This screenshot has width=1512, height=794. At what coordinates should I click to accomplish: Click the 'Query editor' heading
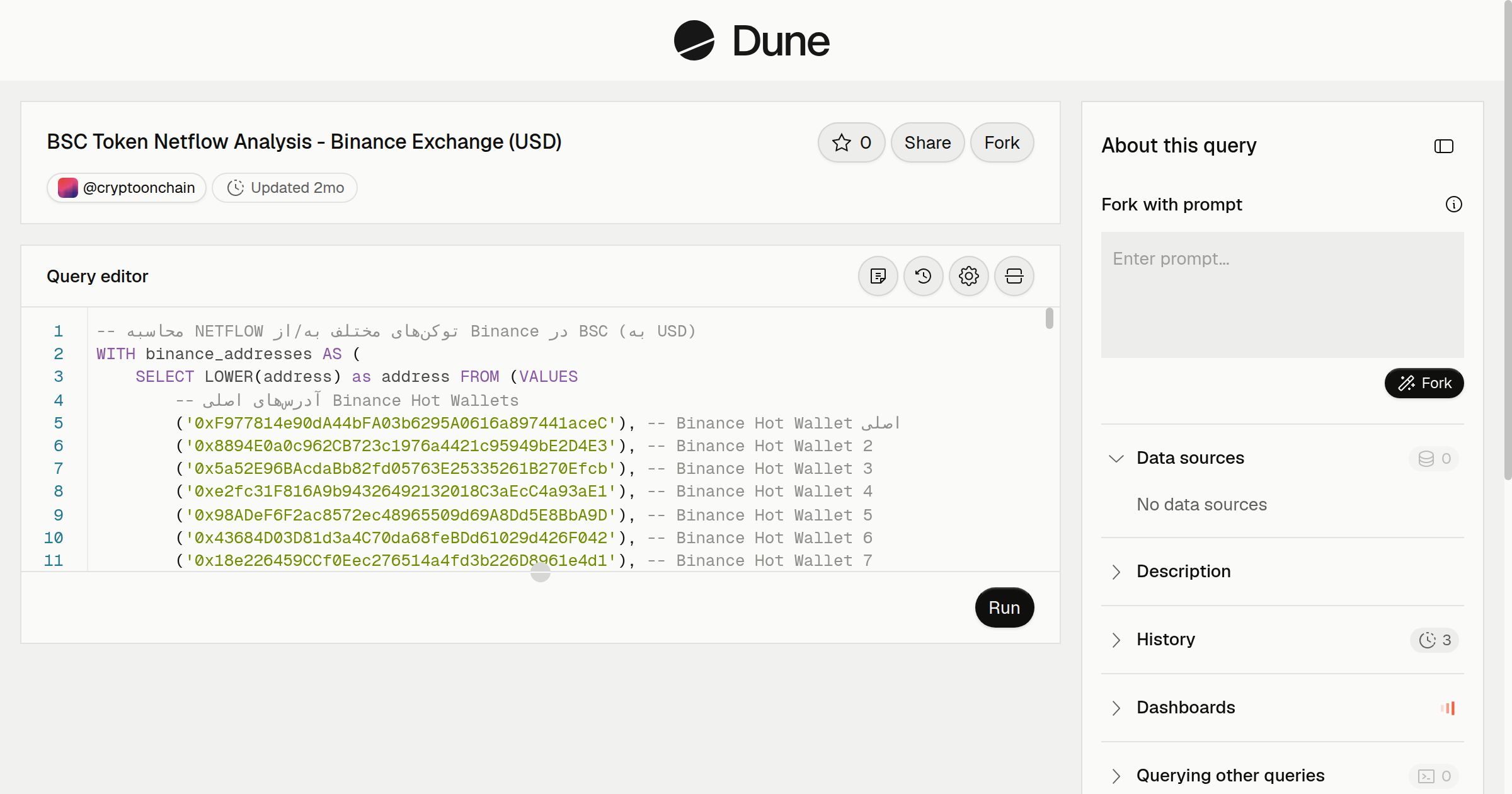click(98, 276)
